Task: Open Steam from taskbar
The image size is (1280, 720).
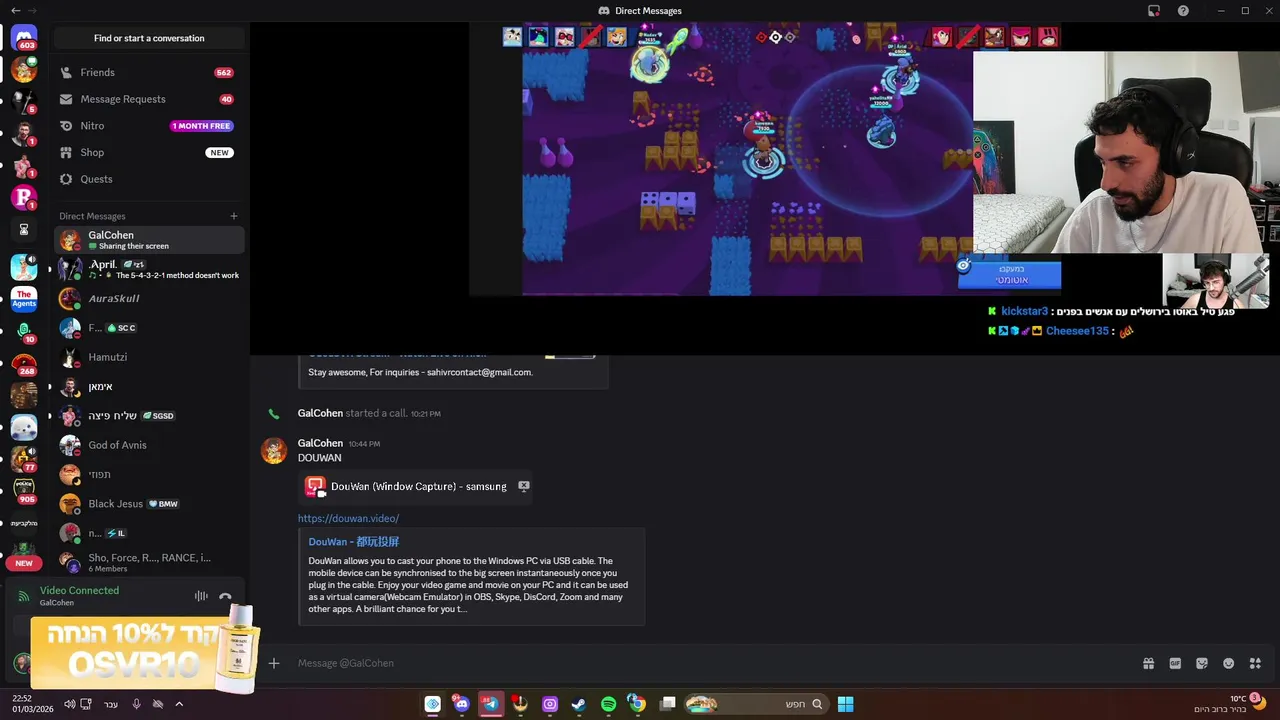Action: pyautogui.click(x=579, y=704)
